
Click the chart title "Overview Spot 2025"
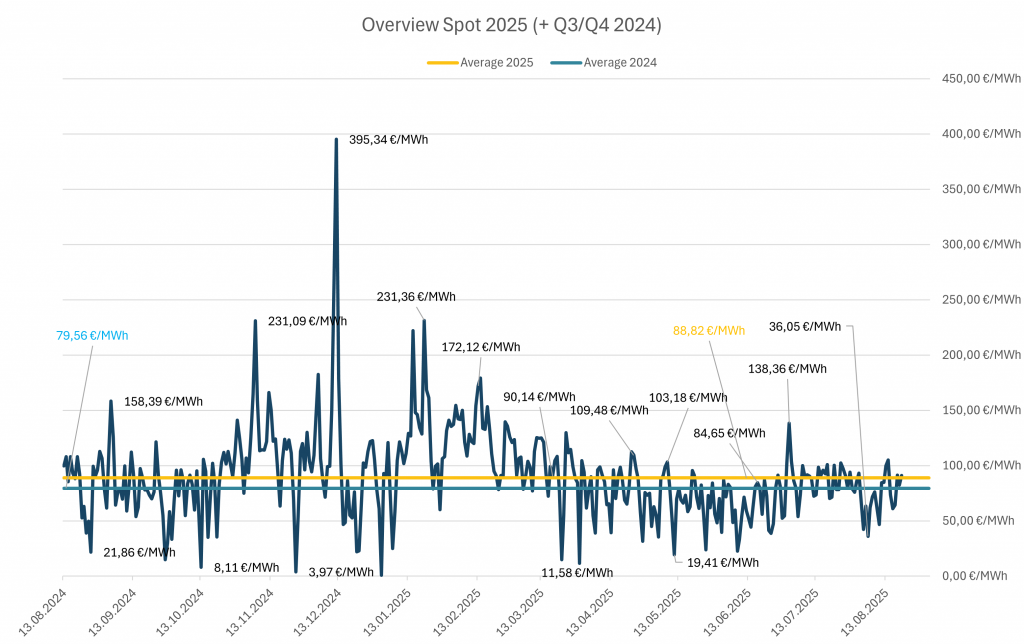[x=511, y=25]
